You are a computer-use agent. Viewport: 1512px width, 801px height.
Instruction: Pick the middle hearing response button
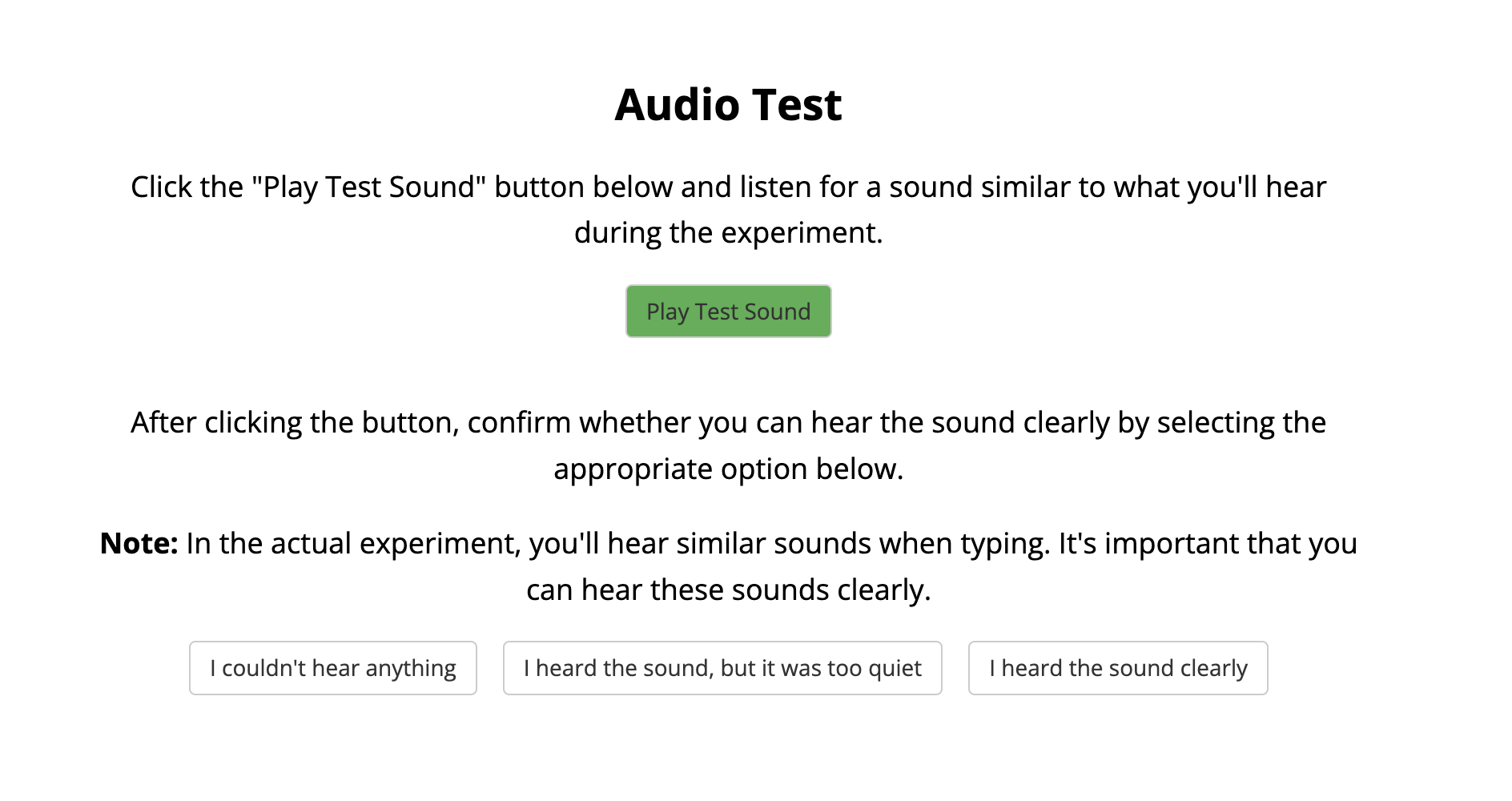(722, 668)
